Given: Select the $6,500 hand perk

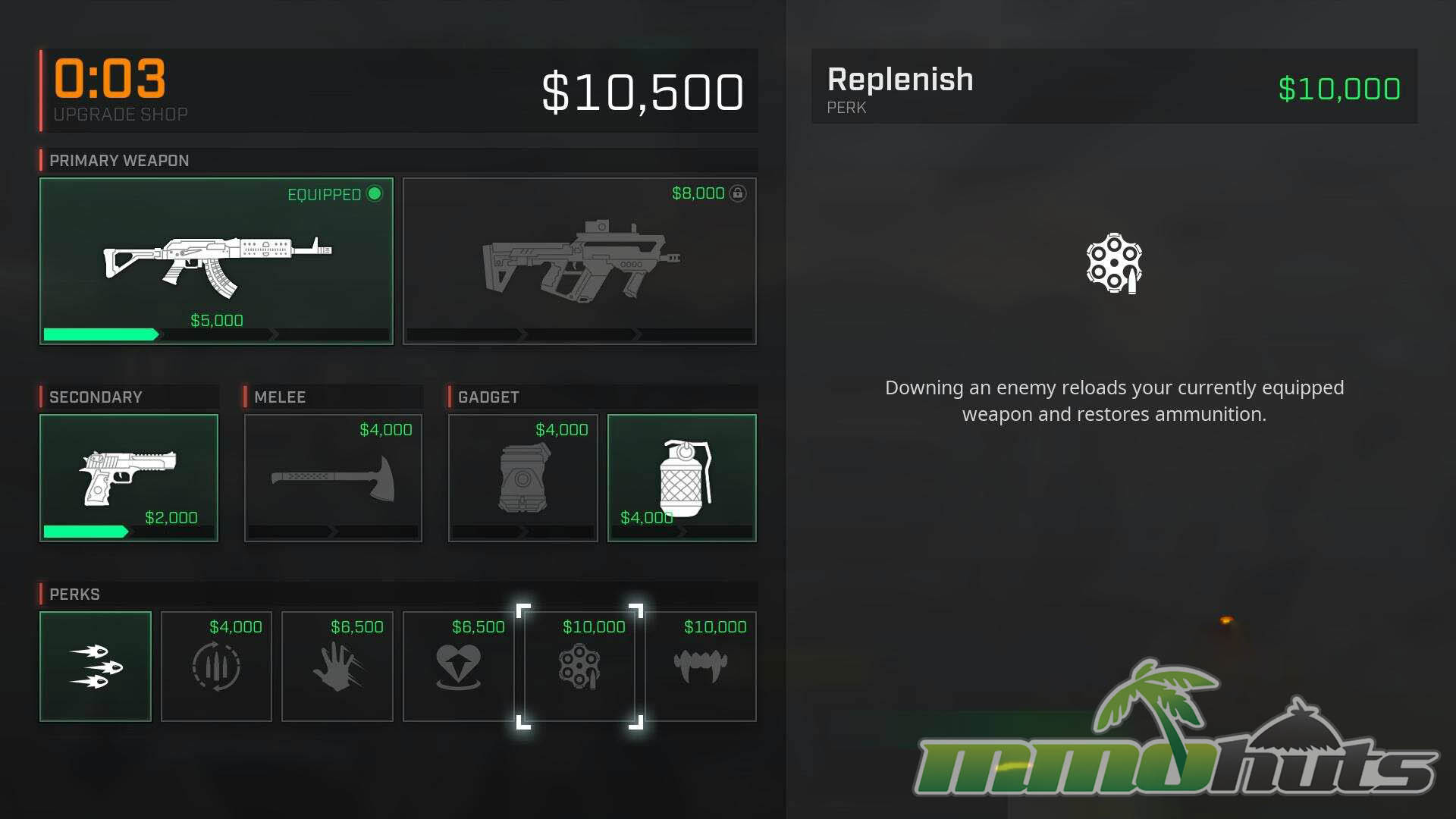Looking at the screenshot, I should point(337,667).
